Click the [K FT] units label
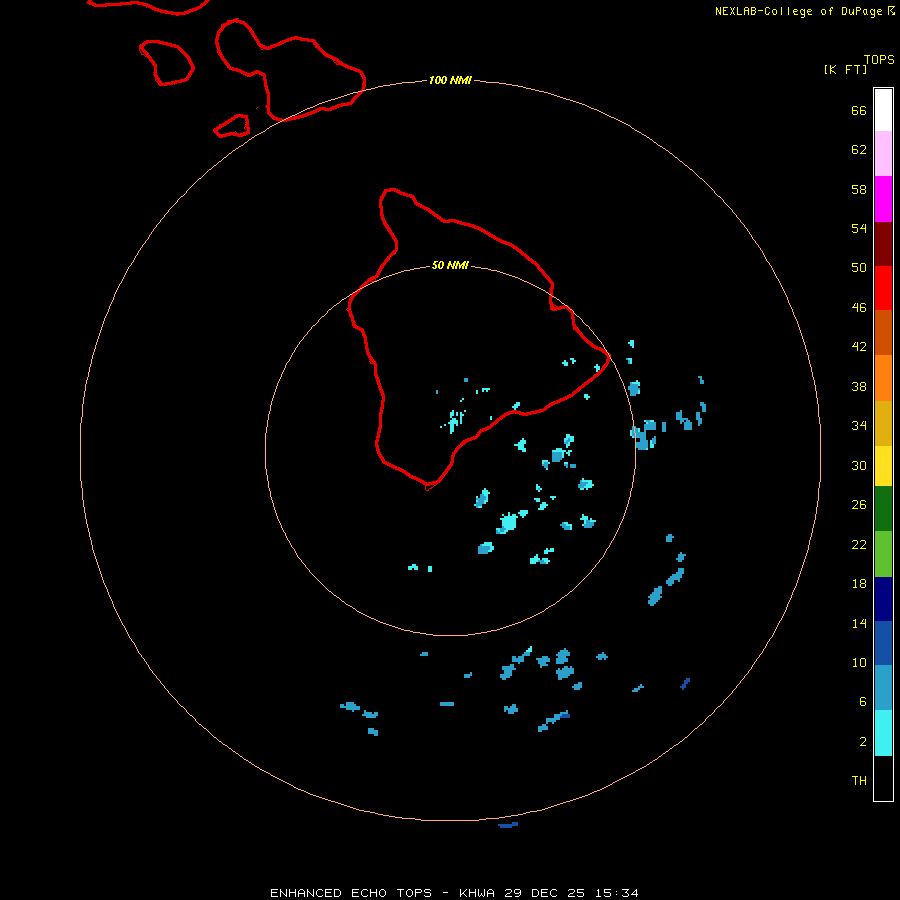 click(x=845, y=69)
